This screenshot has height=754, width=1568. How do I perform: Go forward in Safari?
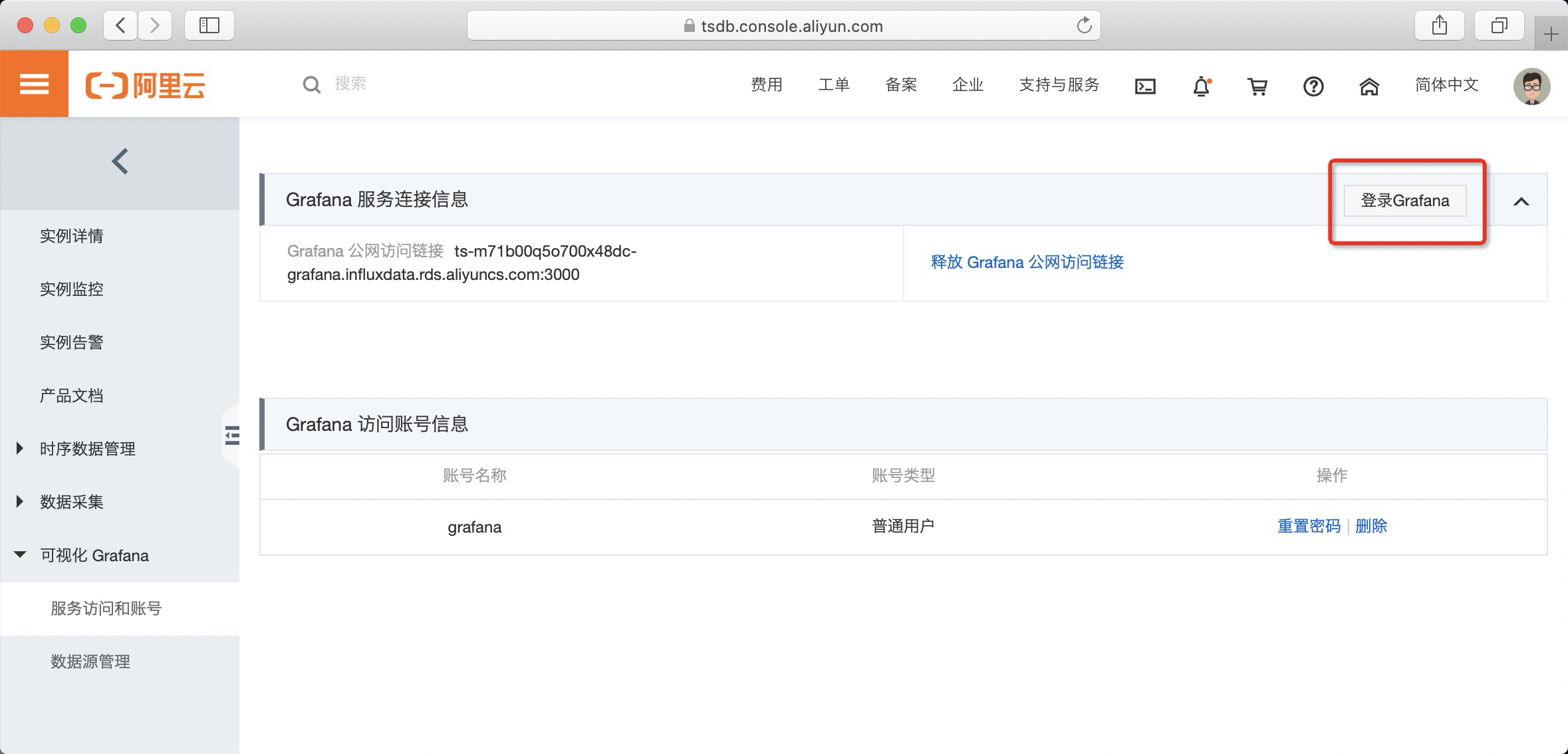[x=155, y=26]
